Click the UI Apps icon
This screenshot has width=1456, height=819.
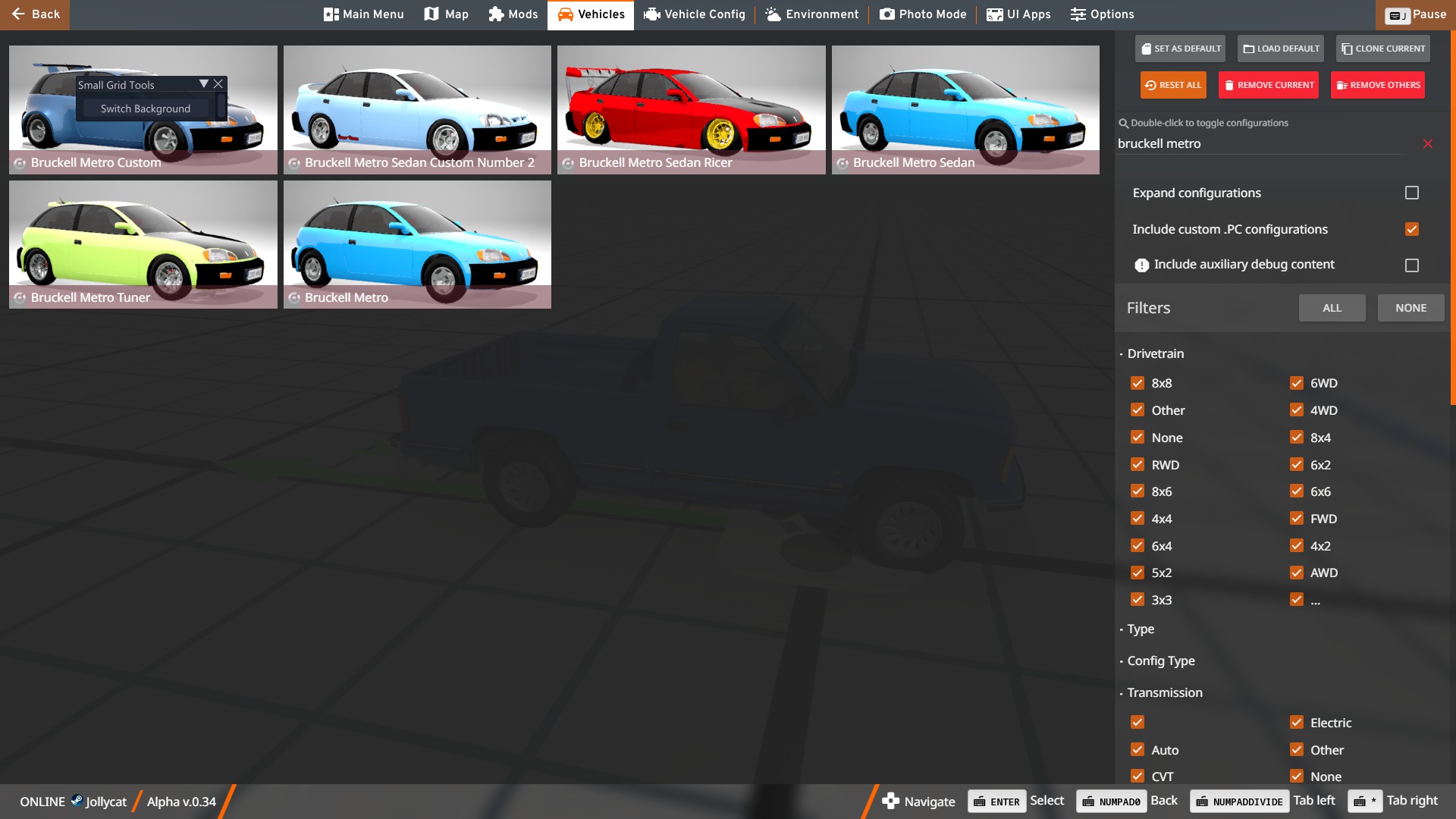994,14
